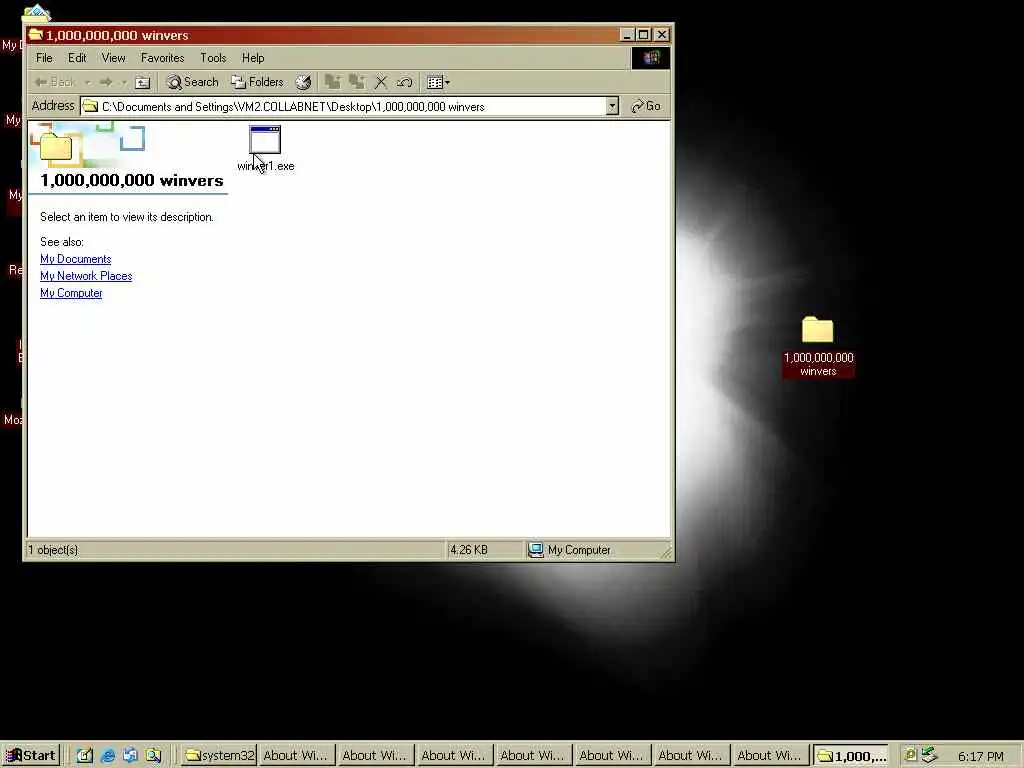The height and width of the screenshot is (768, 1024).
Task: Click My Computer zone in status bar
Action: coord(569,550)
